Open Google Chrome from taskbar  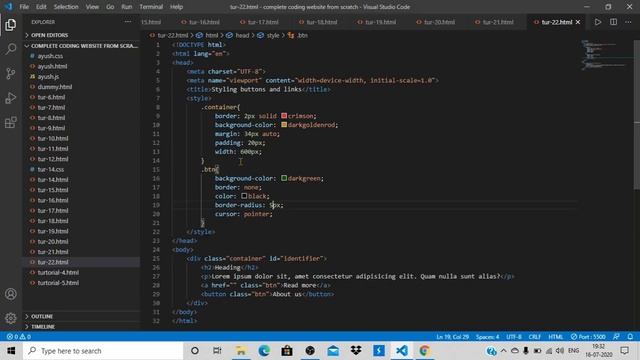coord(424,351)
